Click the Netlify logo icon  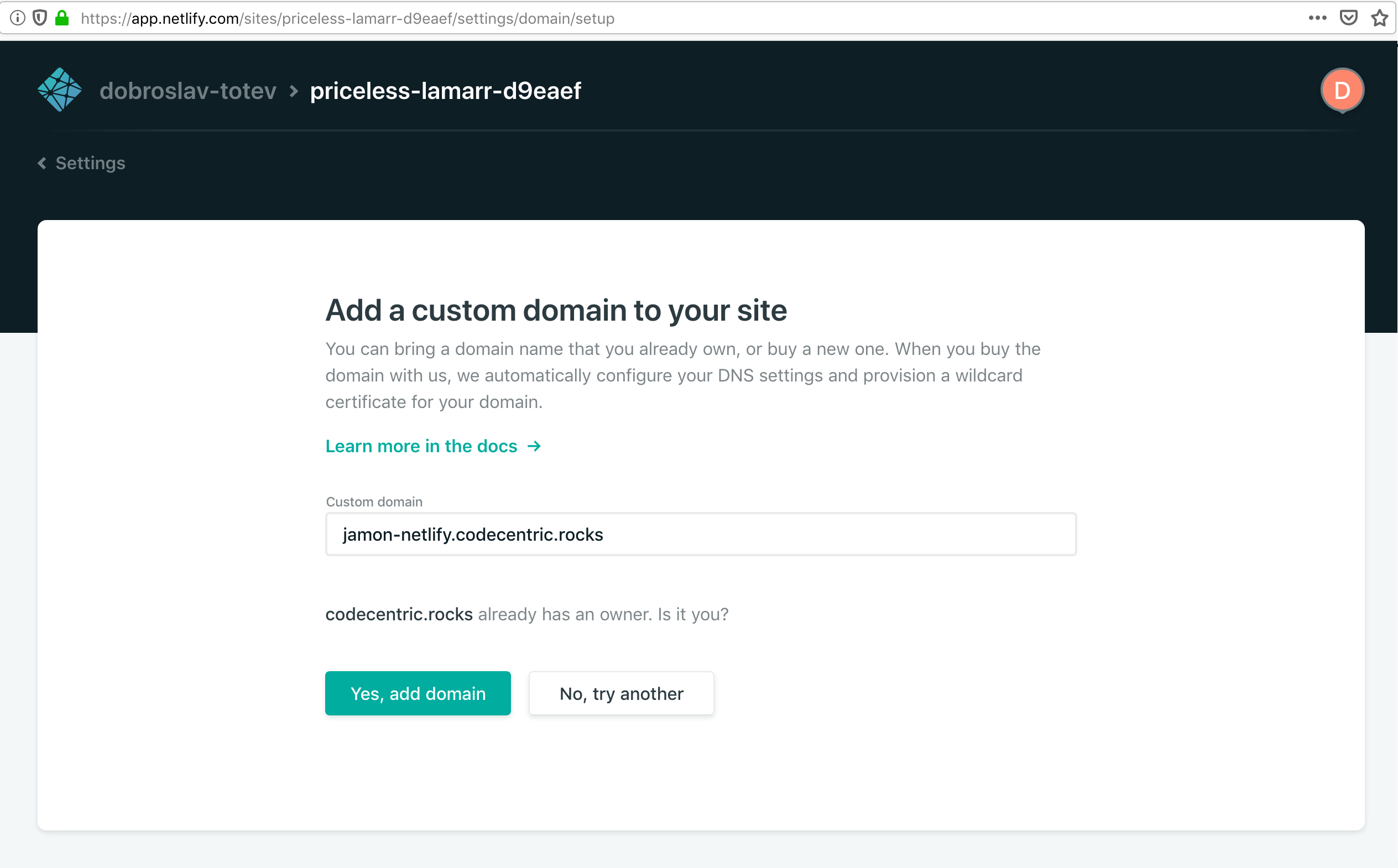coord(60,90)
